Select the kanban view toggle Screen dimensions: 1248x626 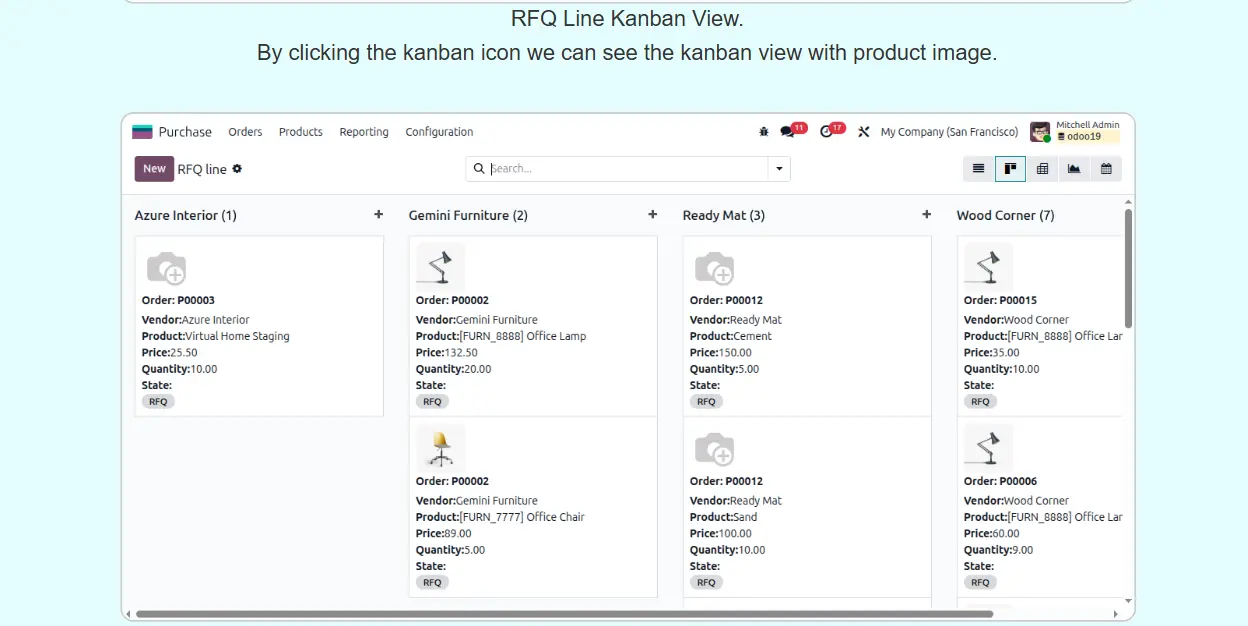click(1010, 169)
